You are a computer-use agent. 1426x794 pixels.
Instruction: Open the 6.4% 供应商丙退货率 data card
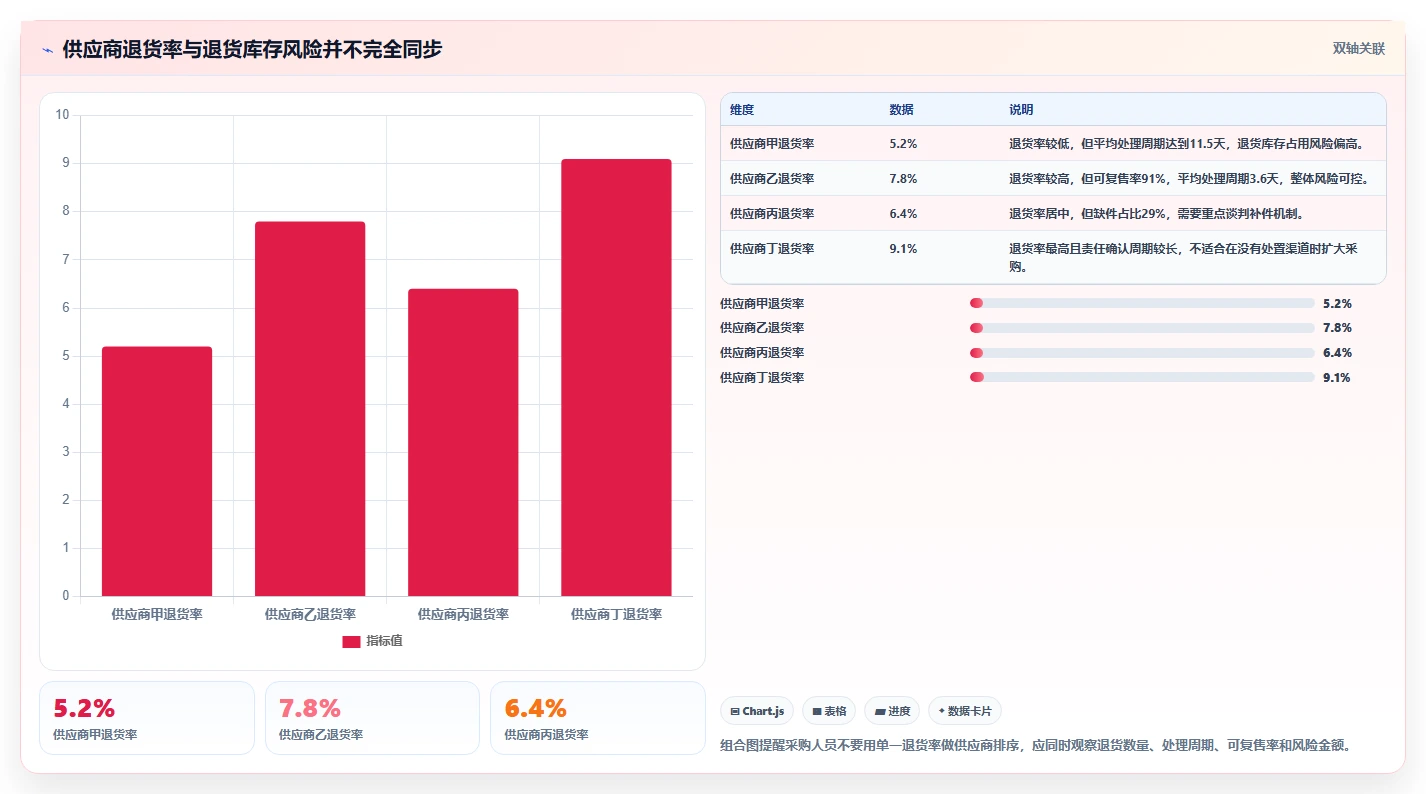[x=598, y=718]
